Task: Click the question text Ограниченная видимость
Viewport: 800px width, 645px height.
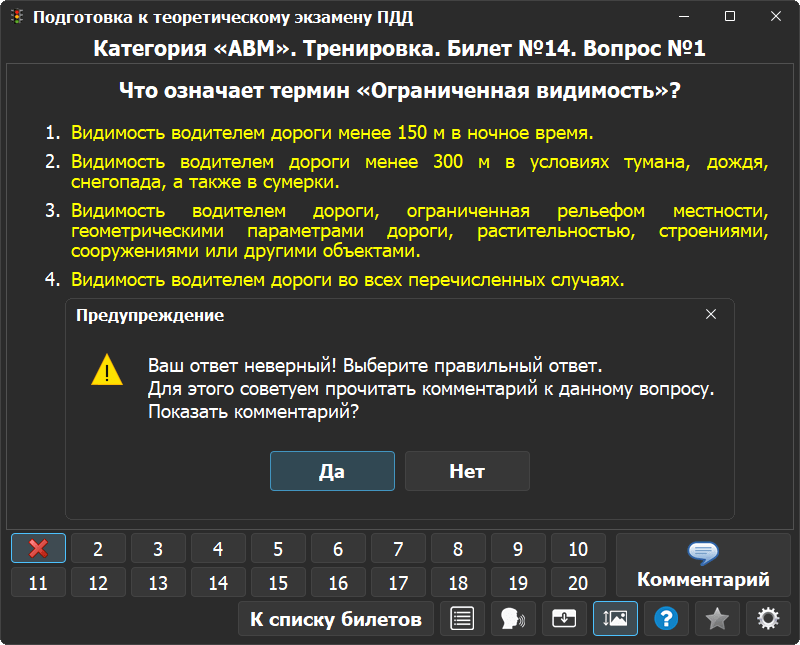Action: (400, 90)
